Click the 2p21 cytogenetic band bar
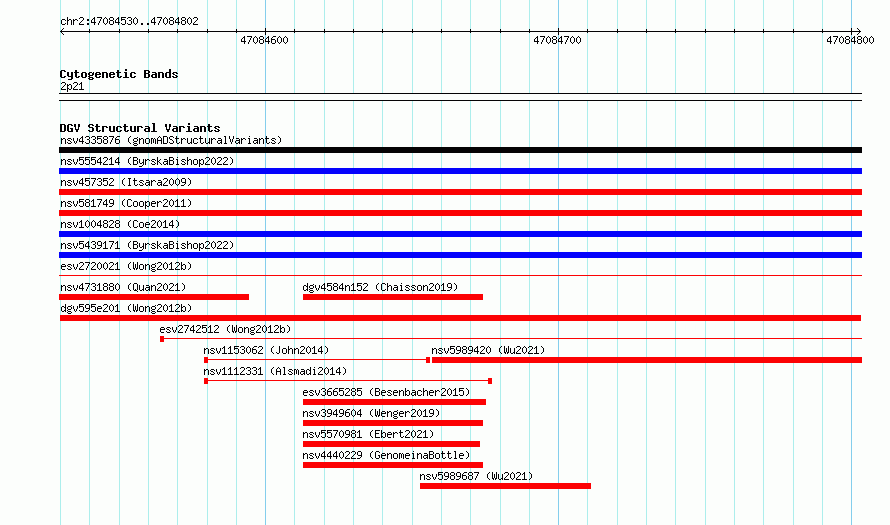This screenshot has height=525, width=890. [460, 97]
